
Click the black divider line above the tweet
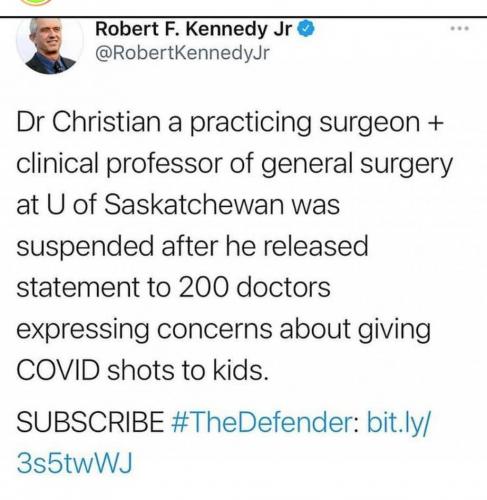pyautogui.click(x=243, y=16)
